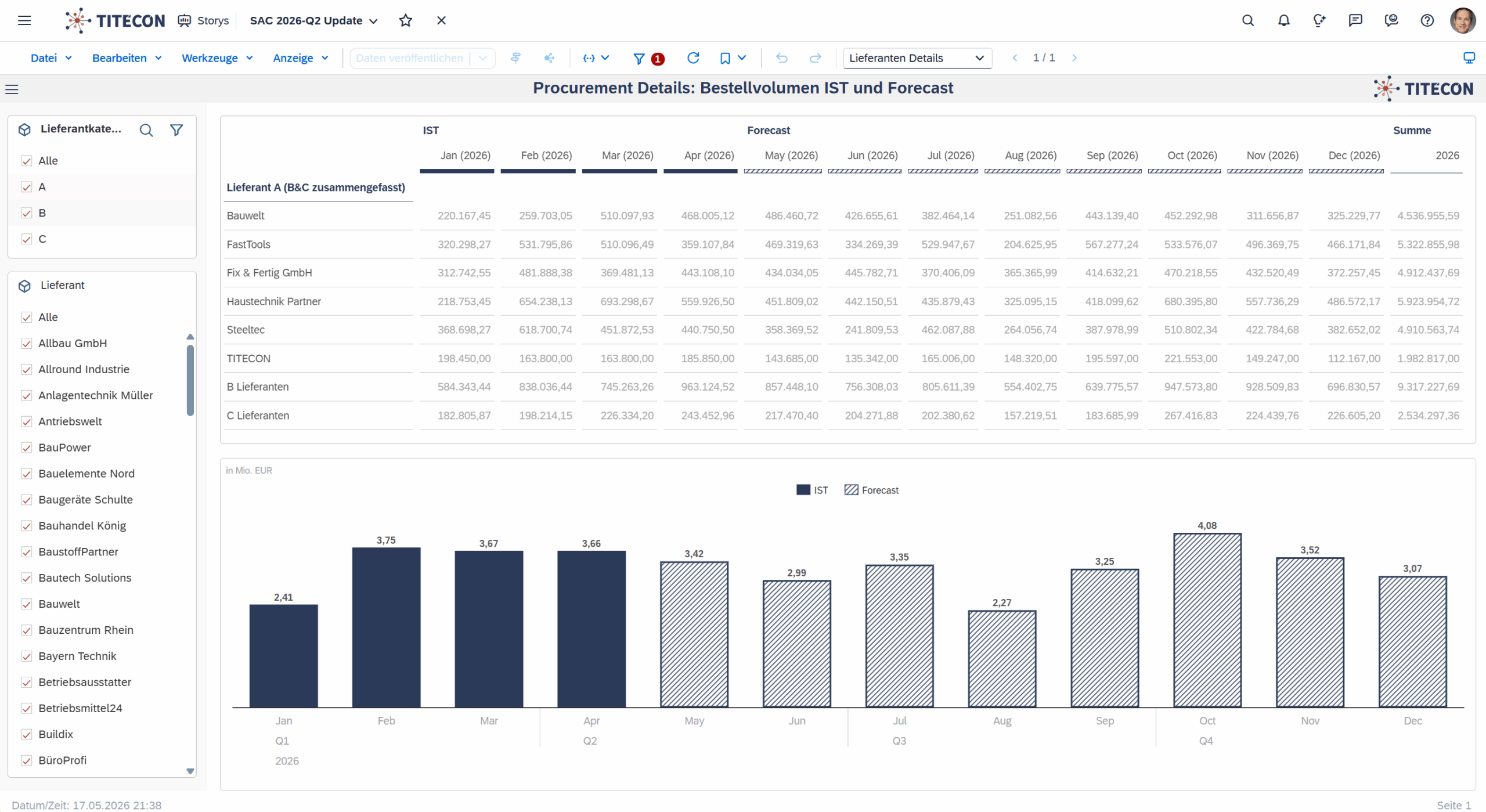Open search magnifier in top bar
The width and height of the screenshot is (1486, 812).
point(1248,21)
